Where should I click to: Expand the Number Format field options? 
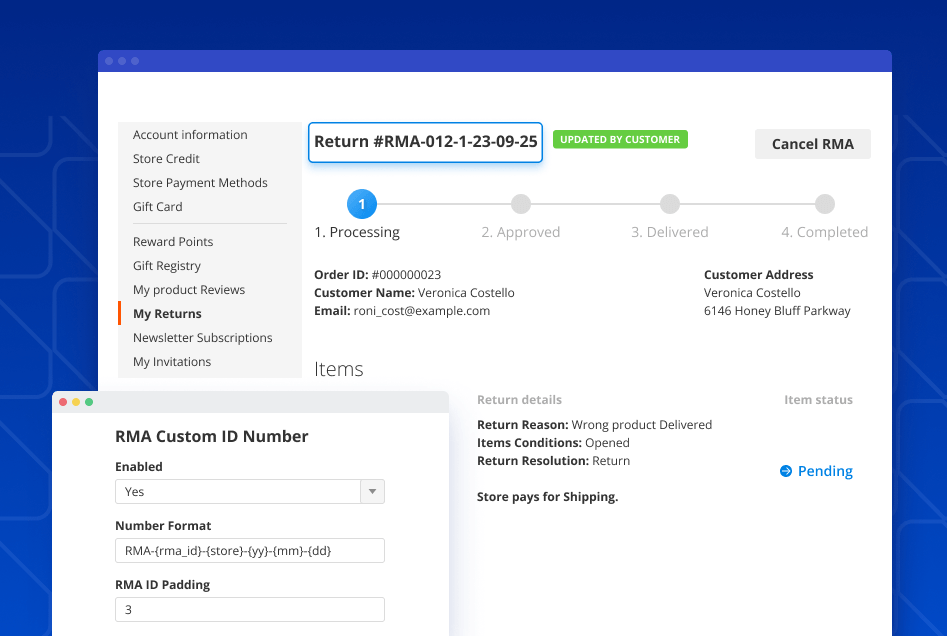click(248, 550)
